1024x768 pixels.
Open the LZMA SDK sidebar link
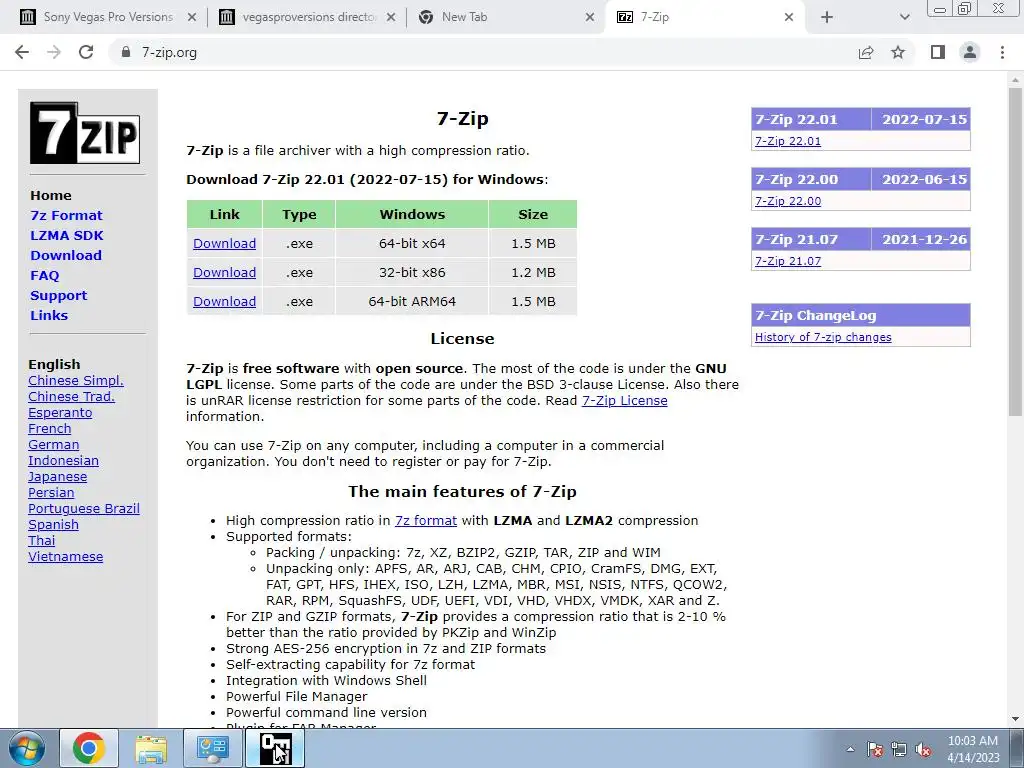click(x=67, y=235)
